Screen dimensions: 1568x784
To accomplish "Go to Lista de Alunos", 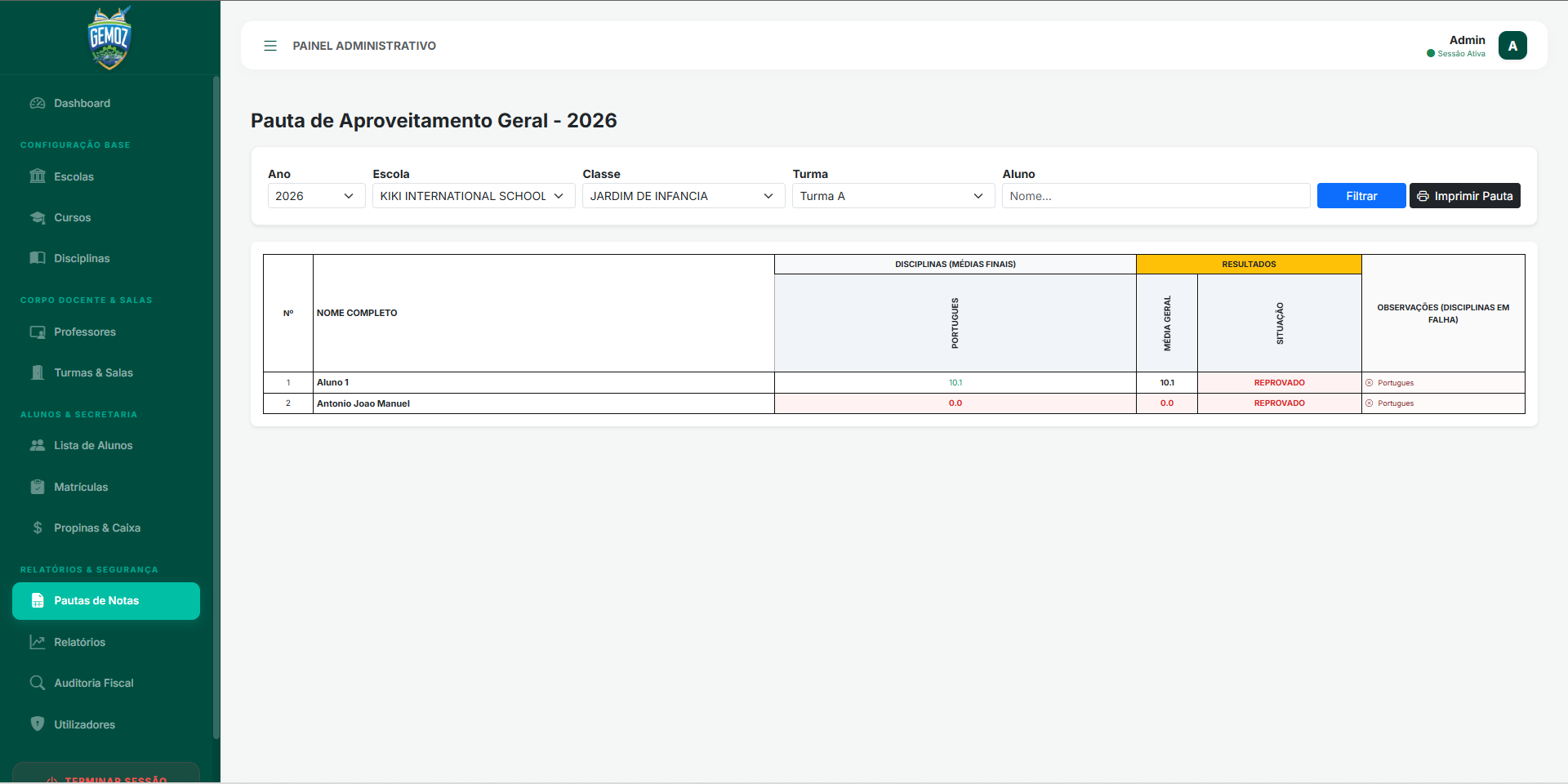I will [x=93, y=445].
